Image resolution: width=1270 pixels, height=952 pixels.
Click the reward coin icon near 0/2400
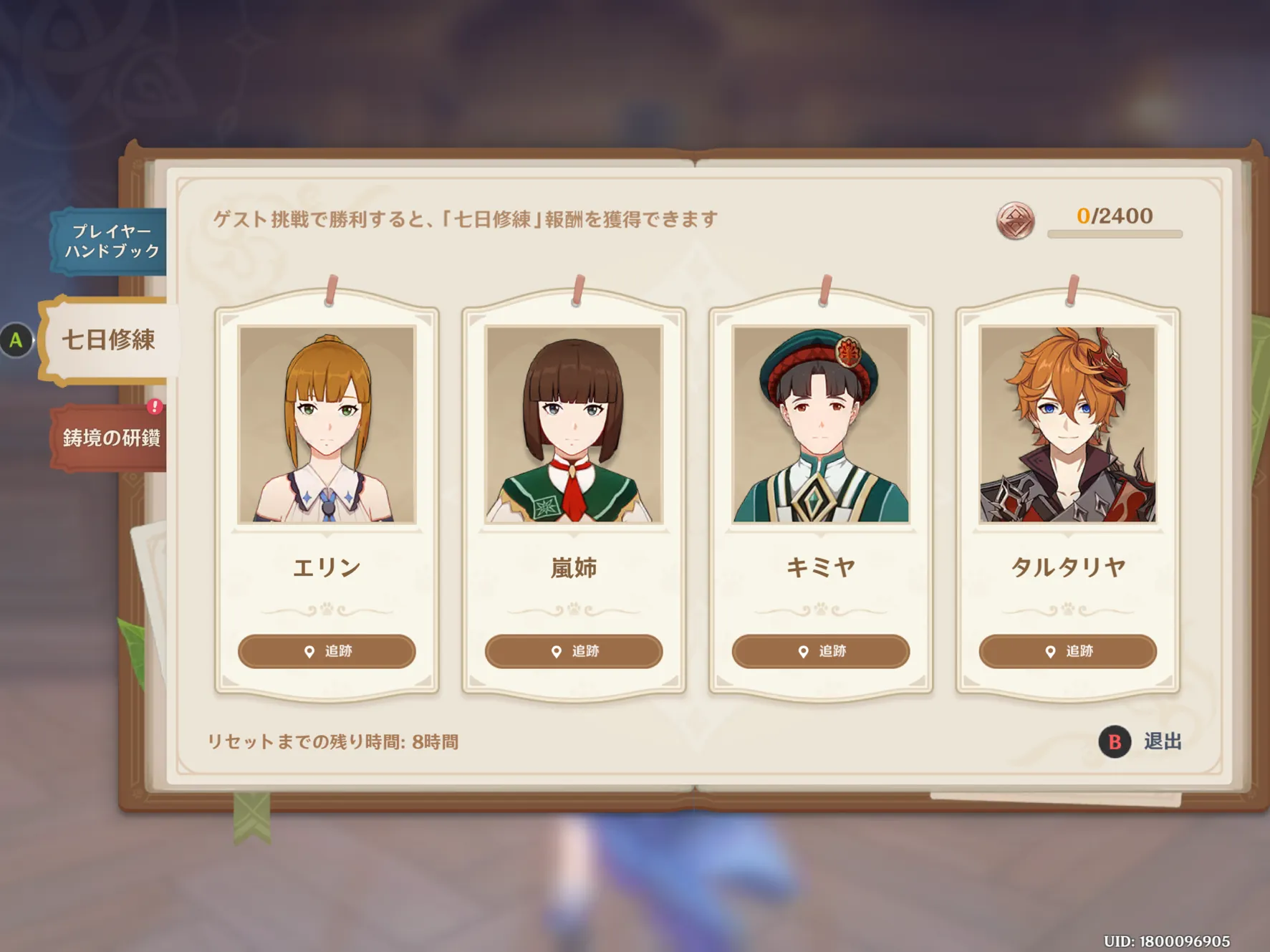click(1015, 221)
